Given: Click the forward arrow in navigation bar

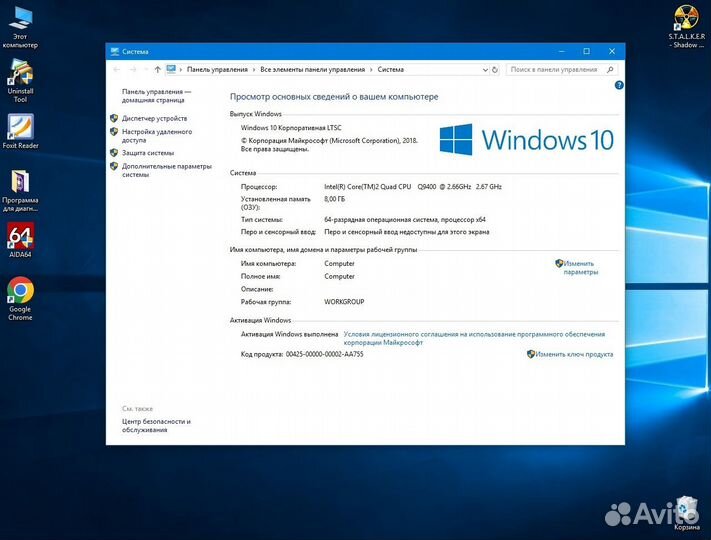Looking at the screenshot, I should click(133, 69).
